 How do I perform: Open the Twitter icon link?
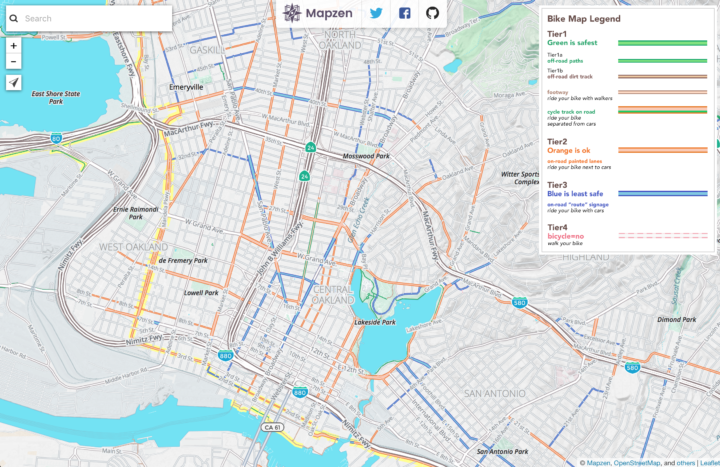pos(376,13)
